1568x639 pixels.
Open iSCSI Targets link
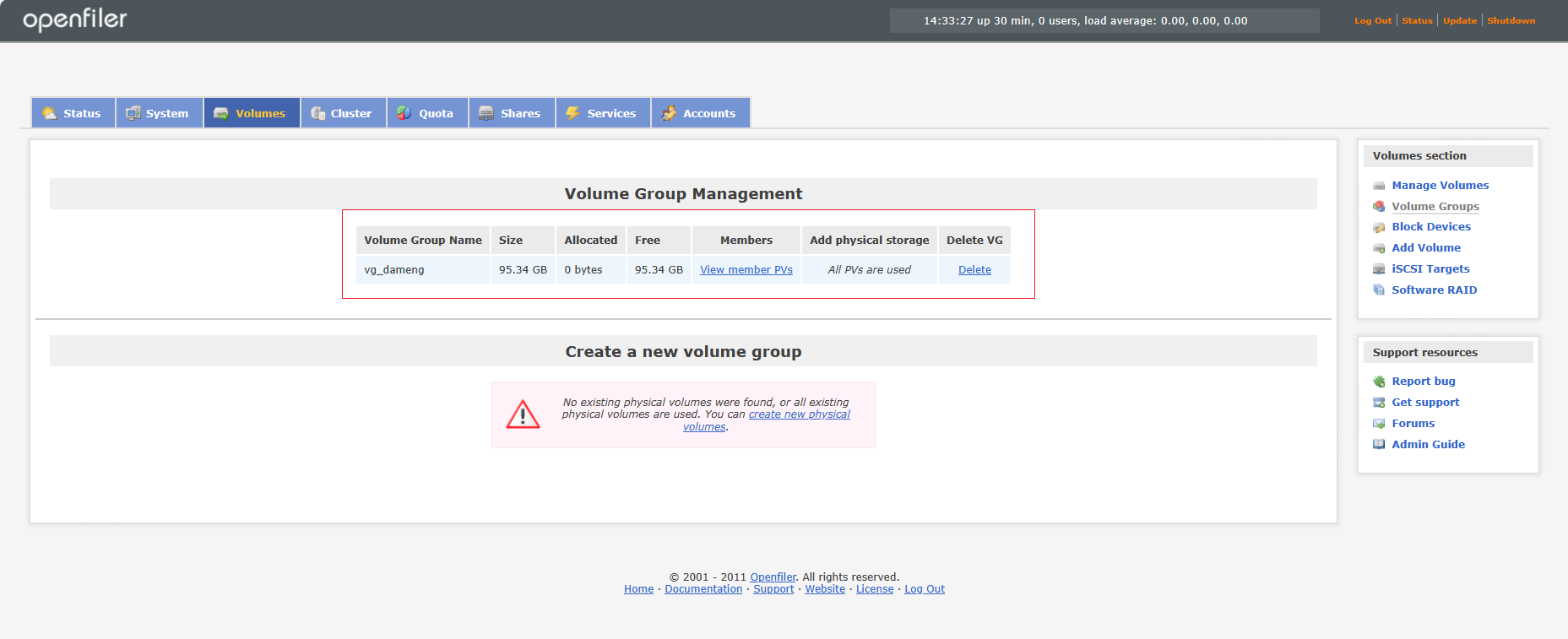(x=1430, y=269)
